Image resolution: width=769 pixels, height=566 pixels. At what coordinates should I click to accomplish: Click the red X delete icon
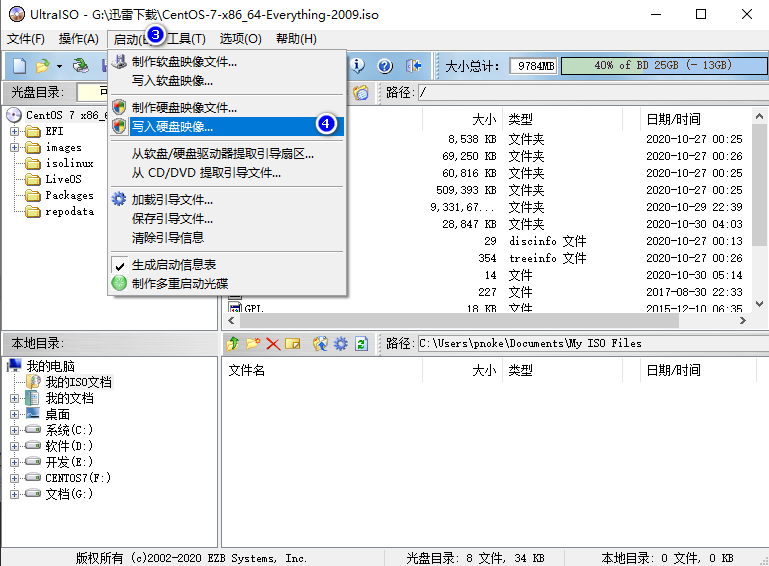point(272,343)
